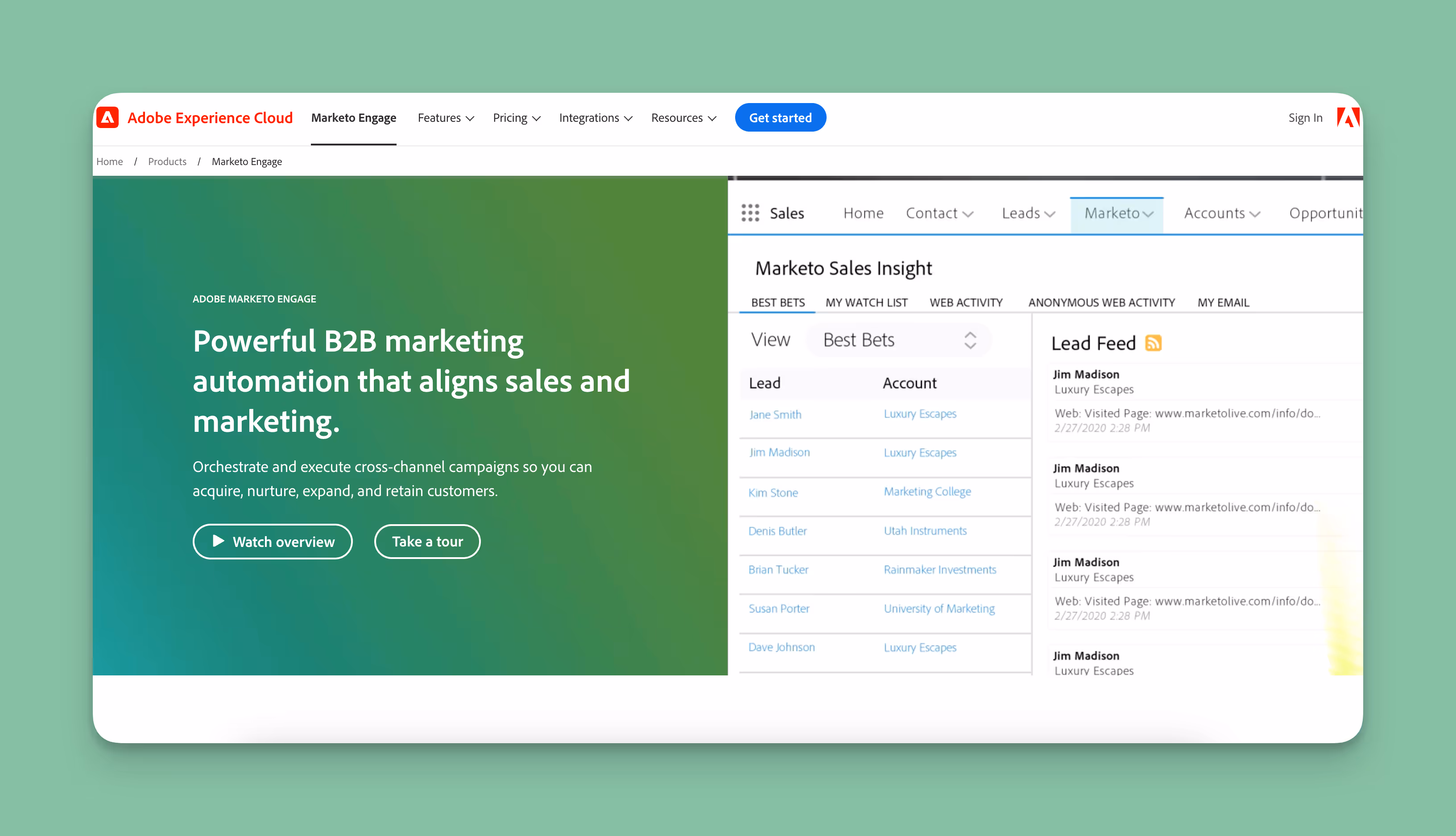This screenshot has height=836, width=1456.
Task: Go to Products in the breadcrumb
Action: 167,161
